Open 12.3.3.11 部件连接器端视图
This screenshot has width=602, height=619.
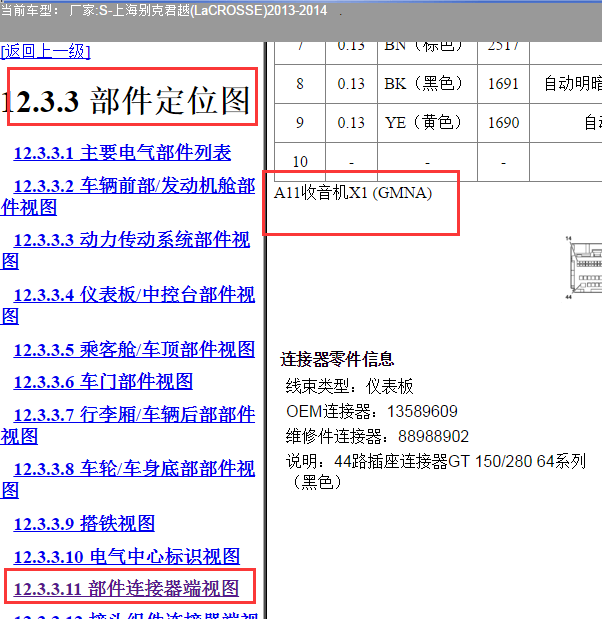126,588
